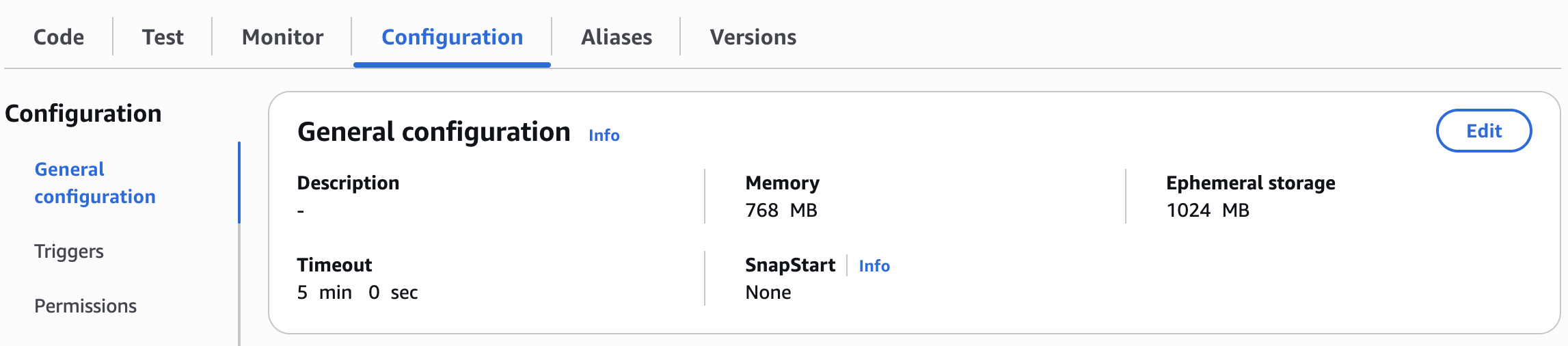Open the Aliases tab
Viewport: 1568px width, 346px height.
tap(617, 37)
